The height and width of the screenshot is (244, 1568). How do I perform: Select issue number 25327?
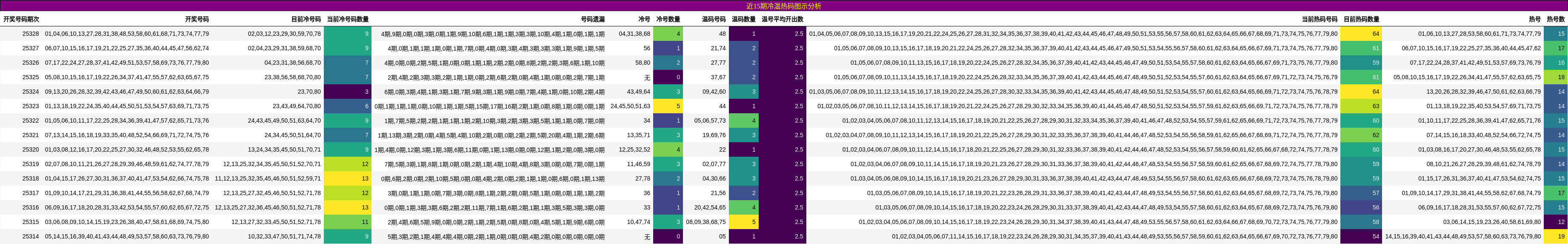(31, 48)
